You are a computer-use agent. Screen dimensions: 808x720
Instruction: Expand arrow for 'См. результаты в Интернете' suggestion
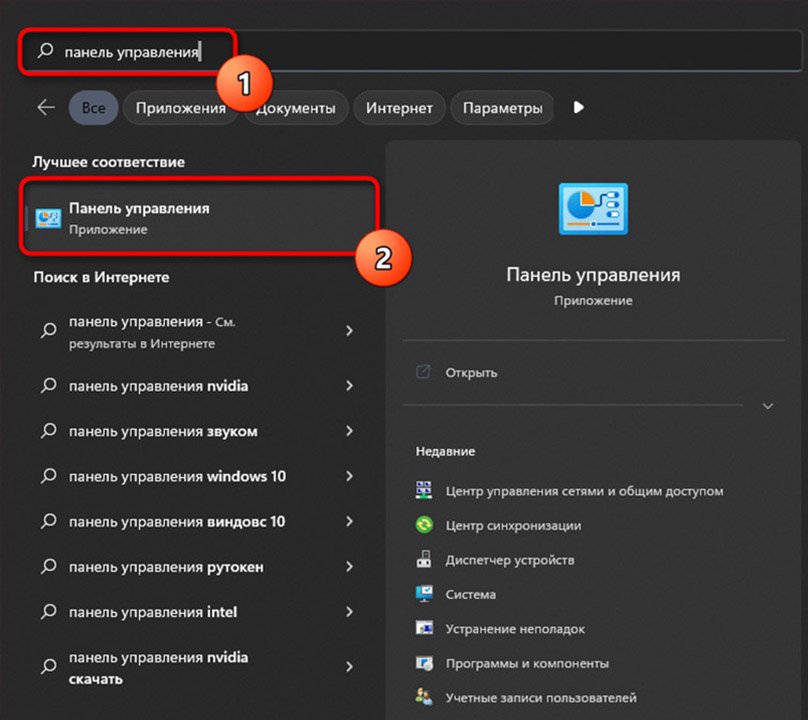[349, 330]
